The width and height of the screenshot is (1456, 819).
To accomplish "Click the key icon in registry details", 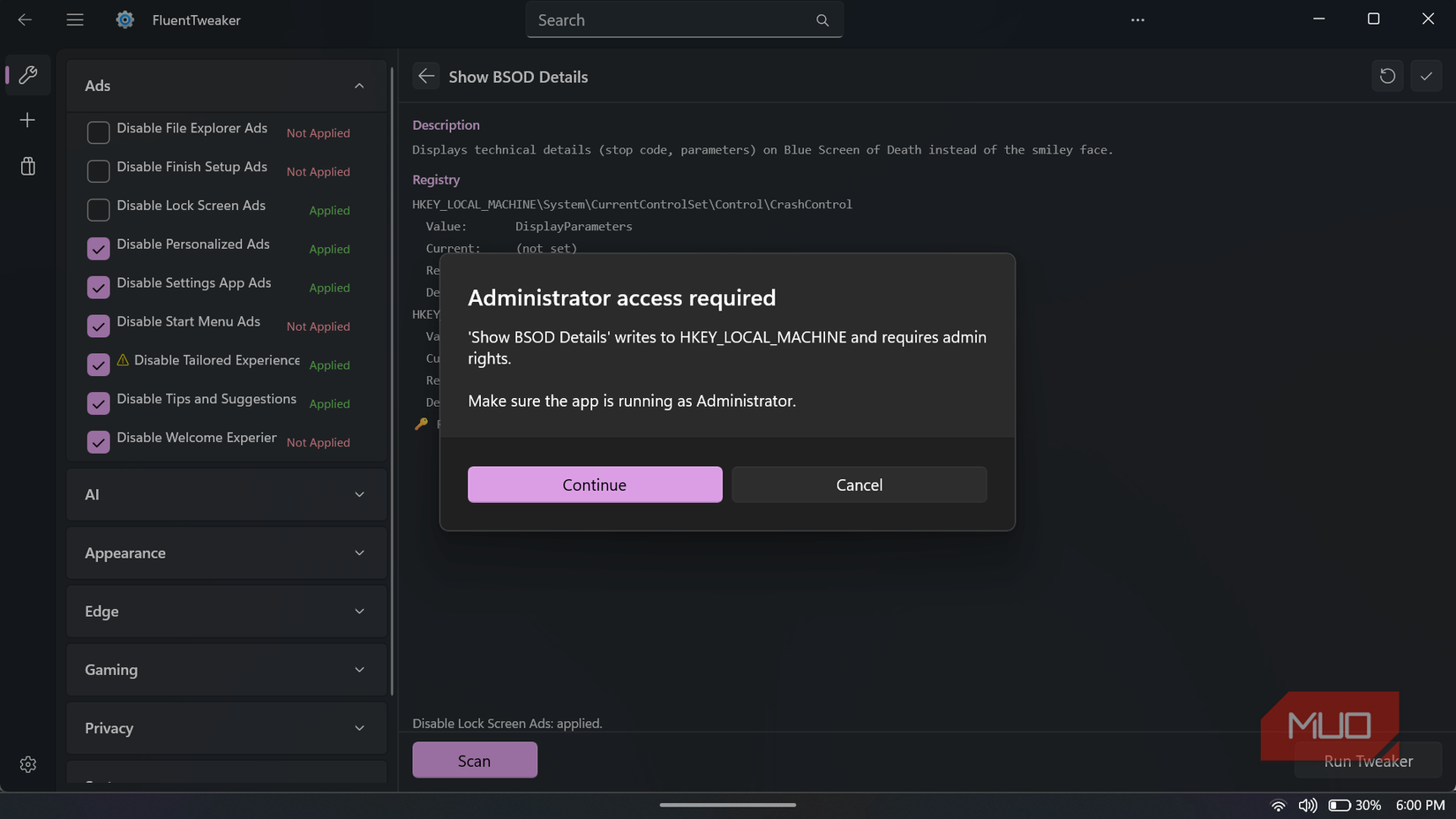I will 421,424.
